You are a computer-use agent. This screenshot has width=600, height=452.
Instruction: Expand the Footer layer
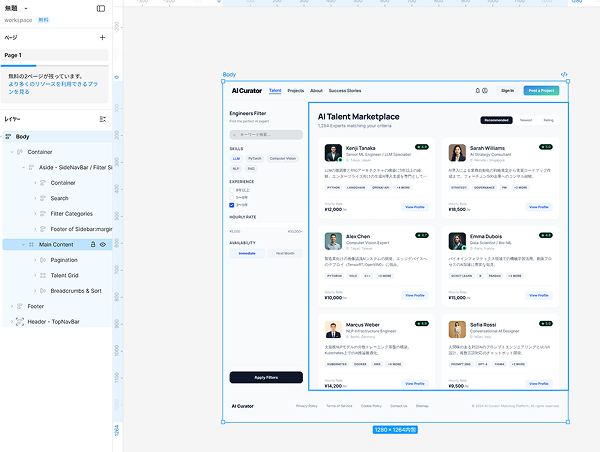pos(12,306)
